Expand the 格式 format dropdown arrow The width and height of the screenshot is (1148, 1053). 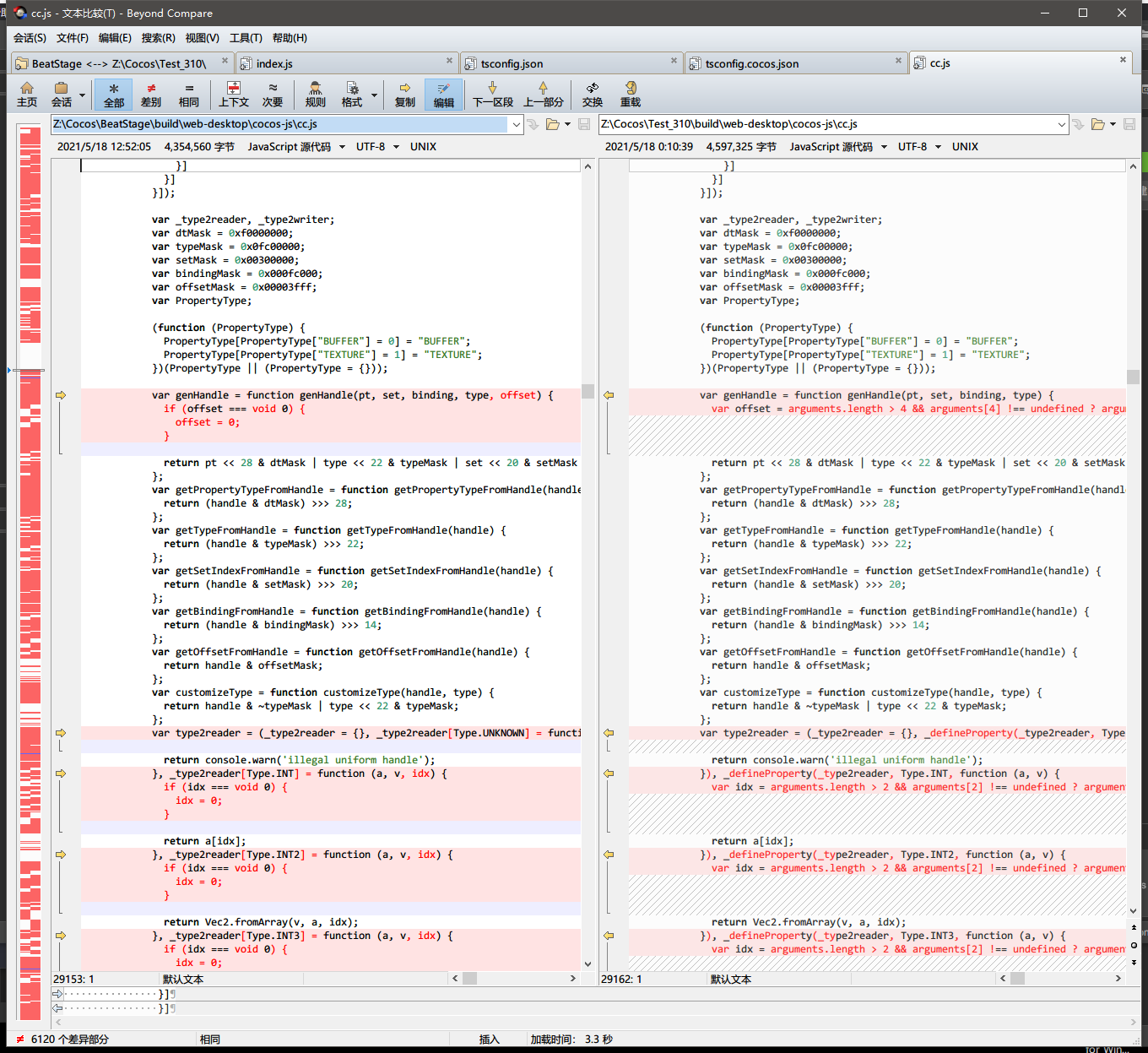pos(374,95)
